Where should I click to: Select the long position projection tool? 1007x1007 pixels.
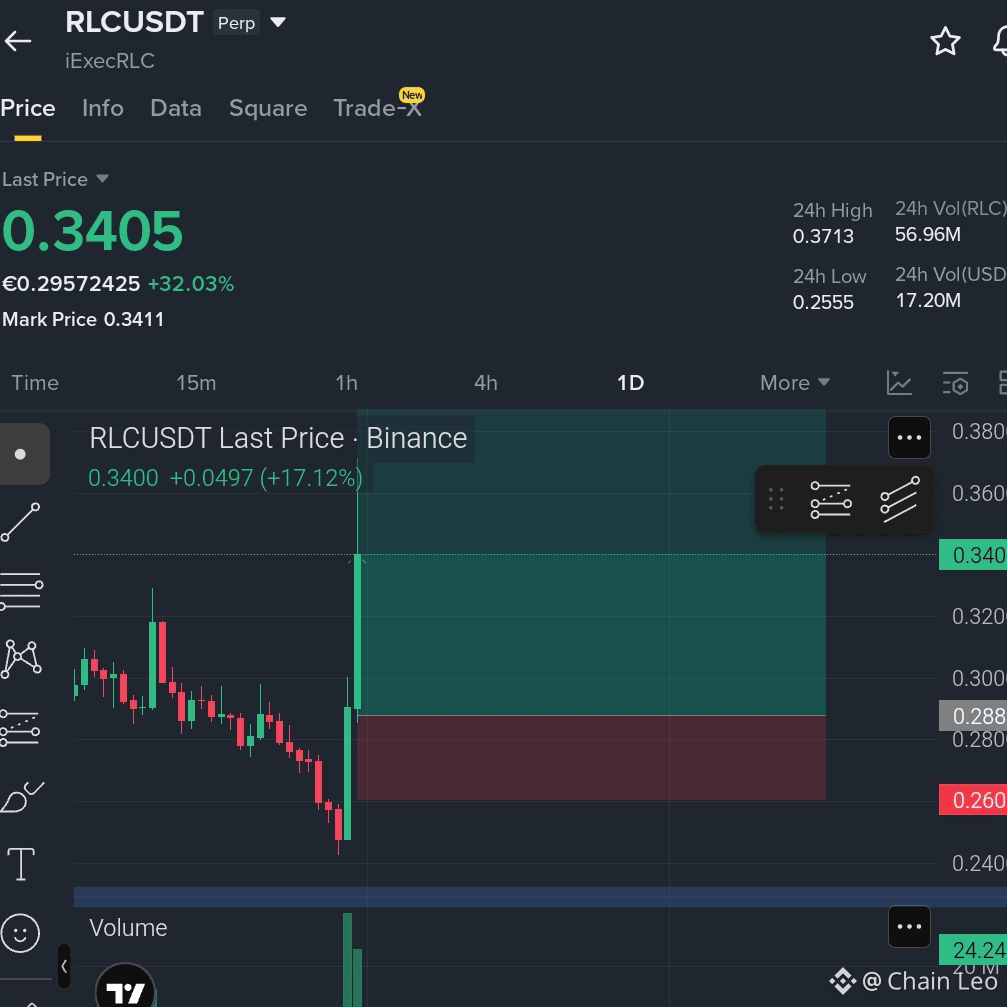click(x=20, y=728)
